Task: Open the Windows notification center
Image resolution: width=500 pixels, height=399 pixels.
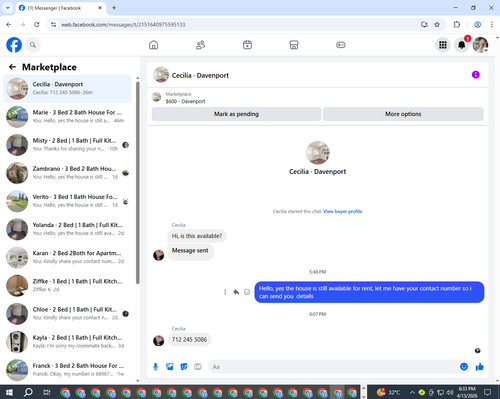Action: click(488, 392)
